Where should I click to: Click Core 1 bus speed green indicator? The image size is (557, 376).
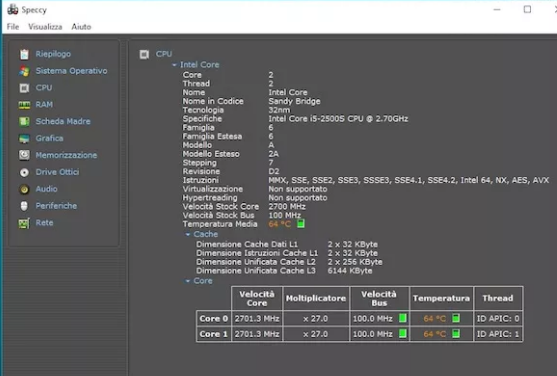pos(402,333)
